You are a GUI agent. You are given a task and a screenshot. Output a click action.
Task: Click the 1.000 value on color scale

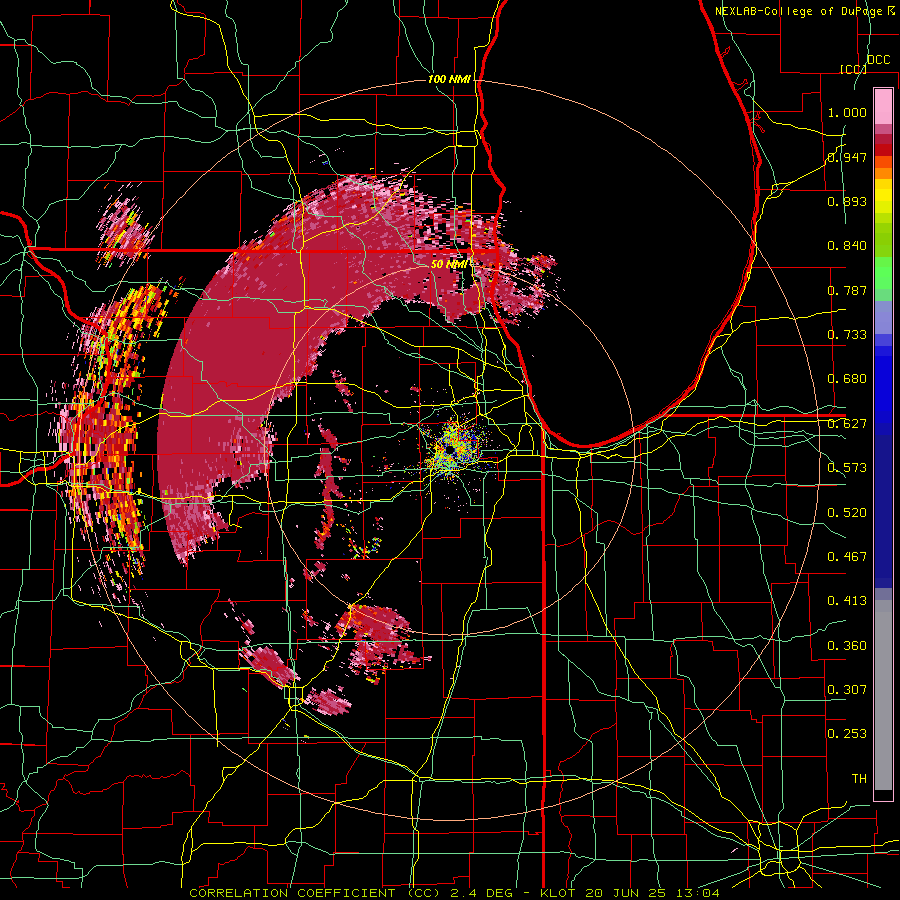[x=847, y=112]
